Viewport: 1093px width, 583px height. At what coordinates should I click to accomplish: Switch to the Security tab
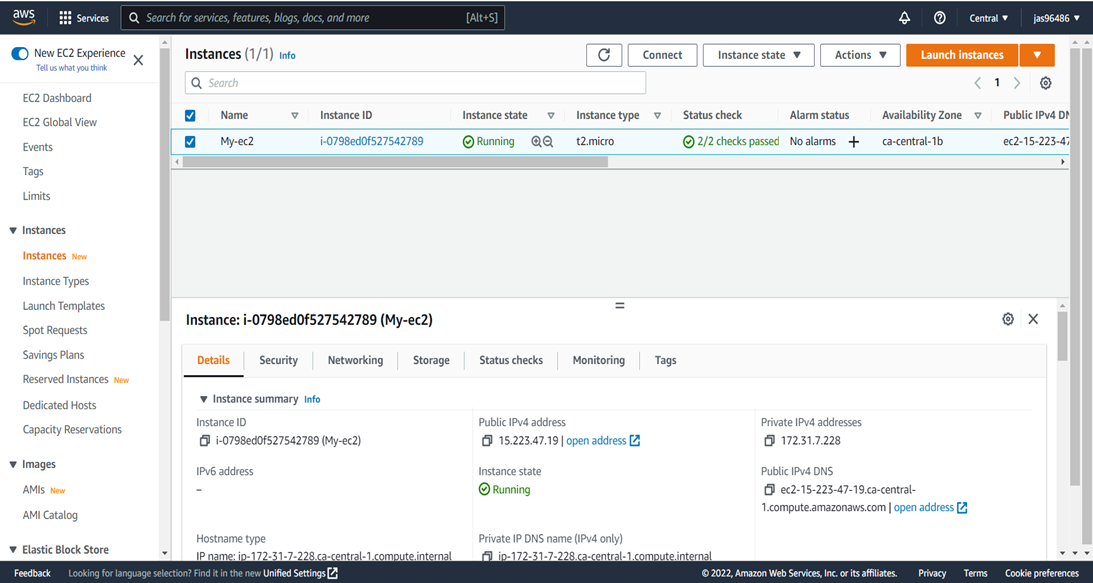[x=278, y=361]
